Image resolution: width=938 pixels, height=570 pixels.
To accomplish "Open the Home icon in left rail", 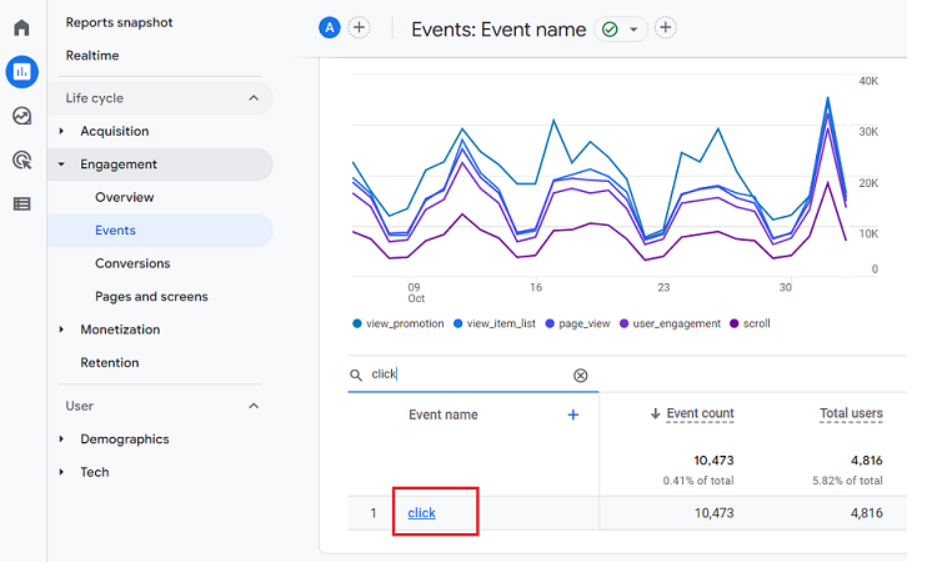I will pyautogui.click(x=22, y=28).
